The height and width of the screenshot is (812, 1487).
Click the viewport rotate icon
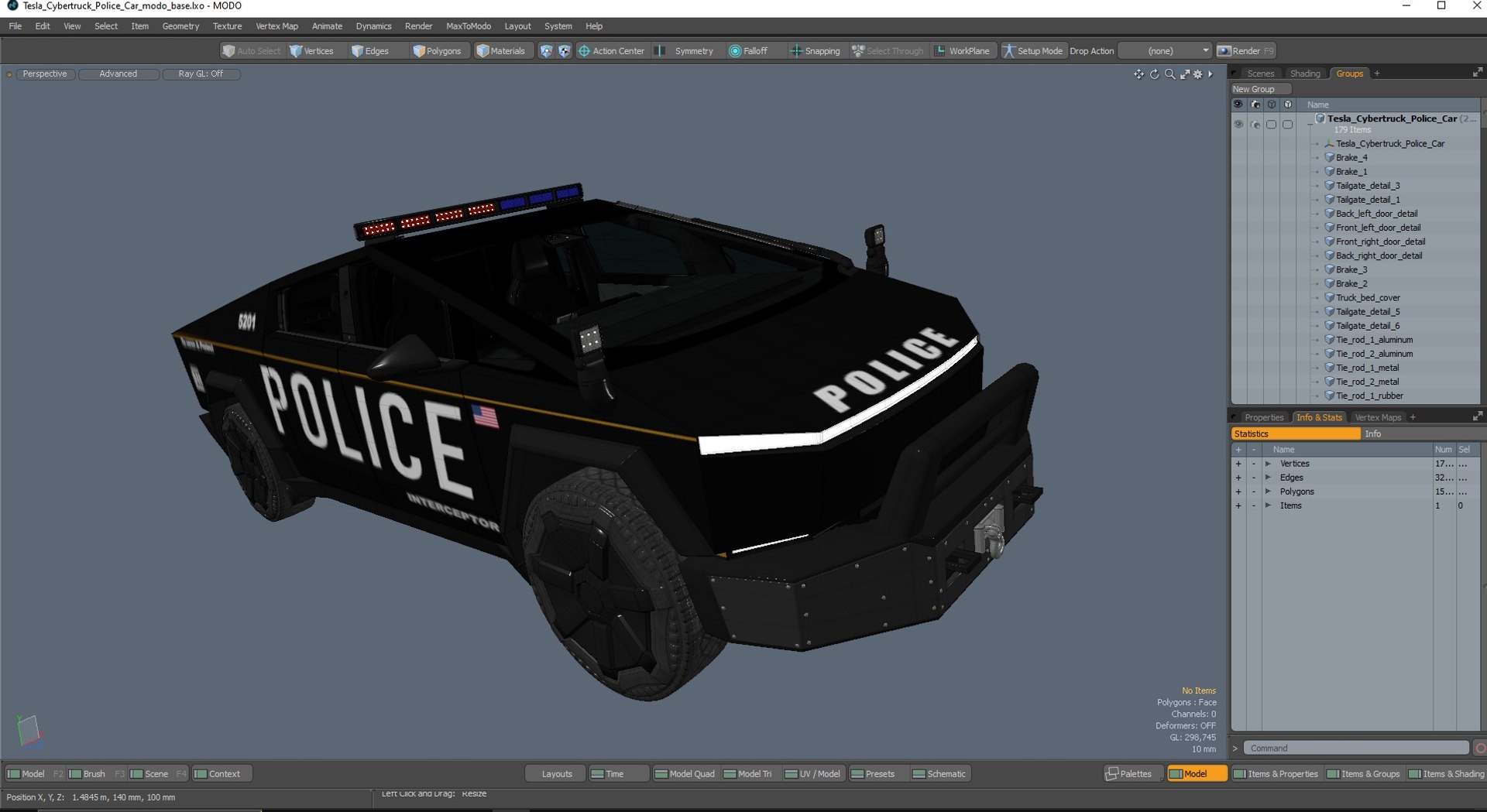coord(1154,74)
